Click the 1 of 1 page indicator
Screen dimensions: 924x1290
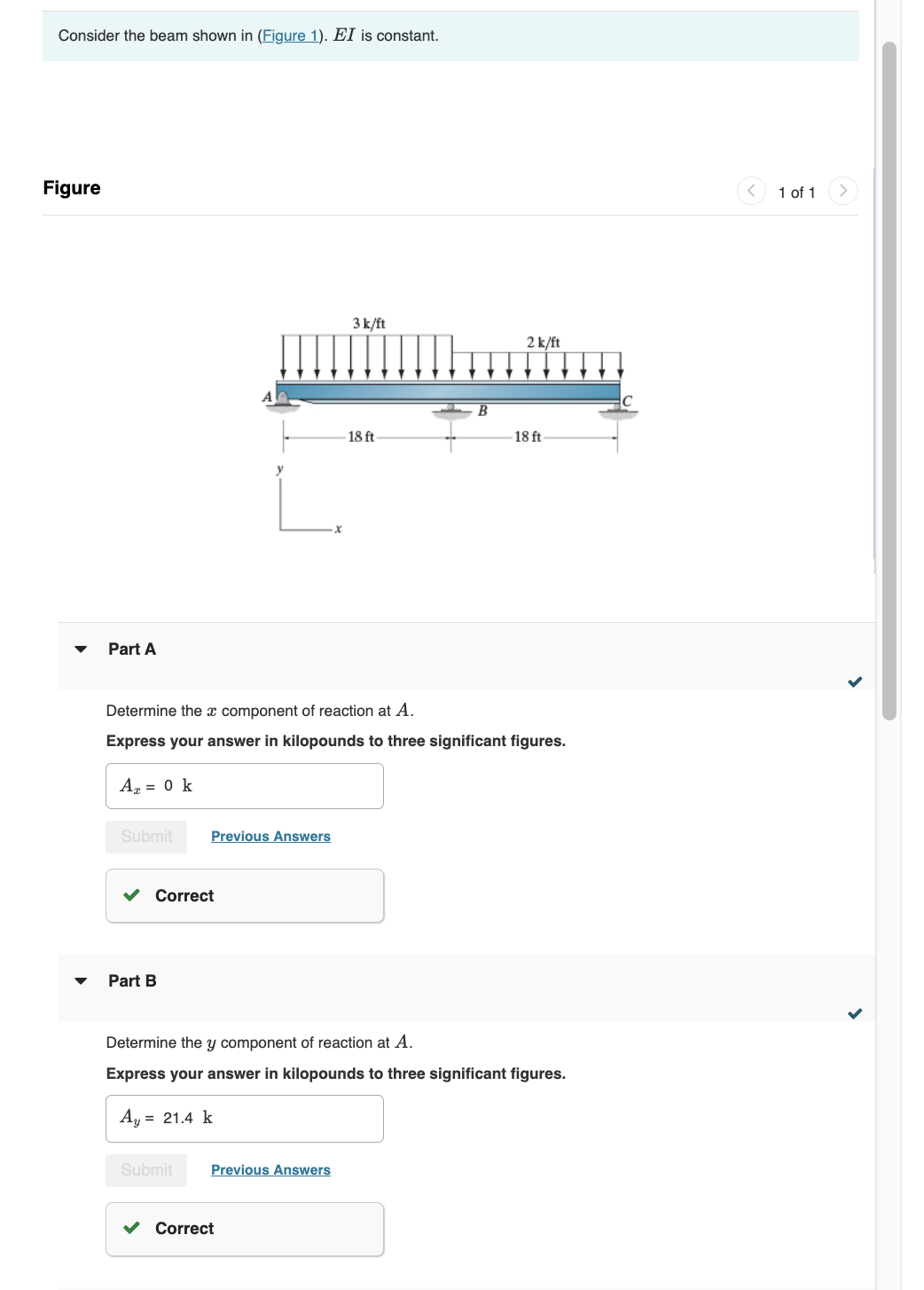pyautogui.click(x=796, y=192)
